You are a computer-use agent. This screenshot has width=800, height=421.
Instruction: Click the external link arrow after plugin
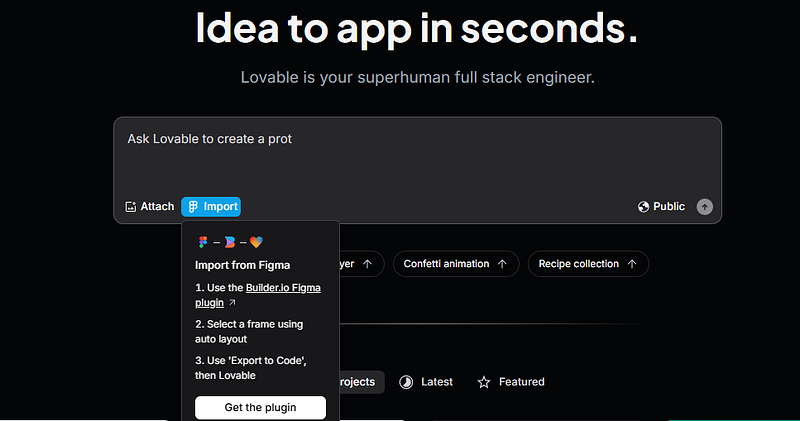pos(232,303)
